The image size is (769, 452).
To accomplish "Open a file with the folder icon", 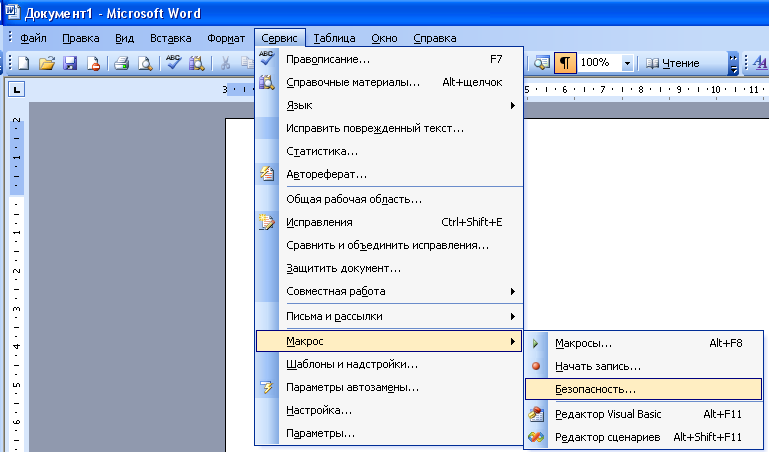I will pyautogui.click(x=47, y=63).
